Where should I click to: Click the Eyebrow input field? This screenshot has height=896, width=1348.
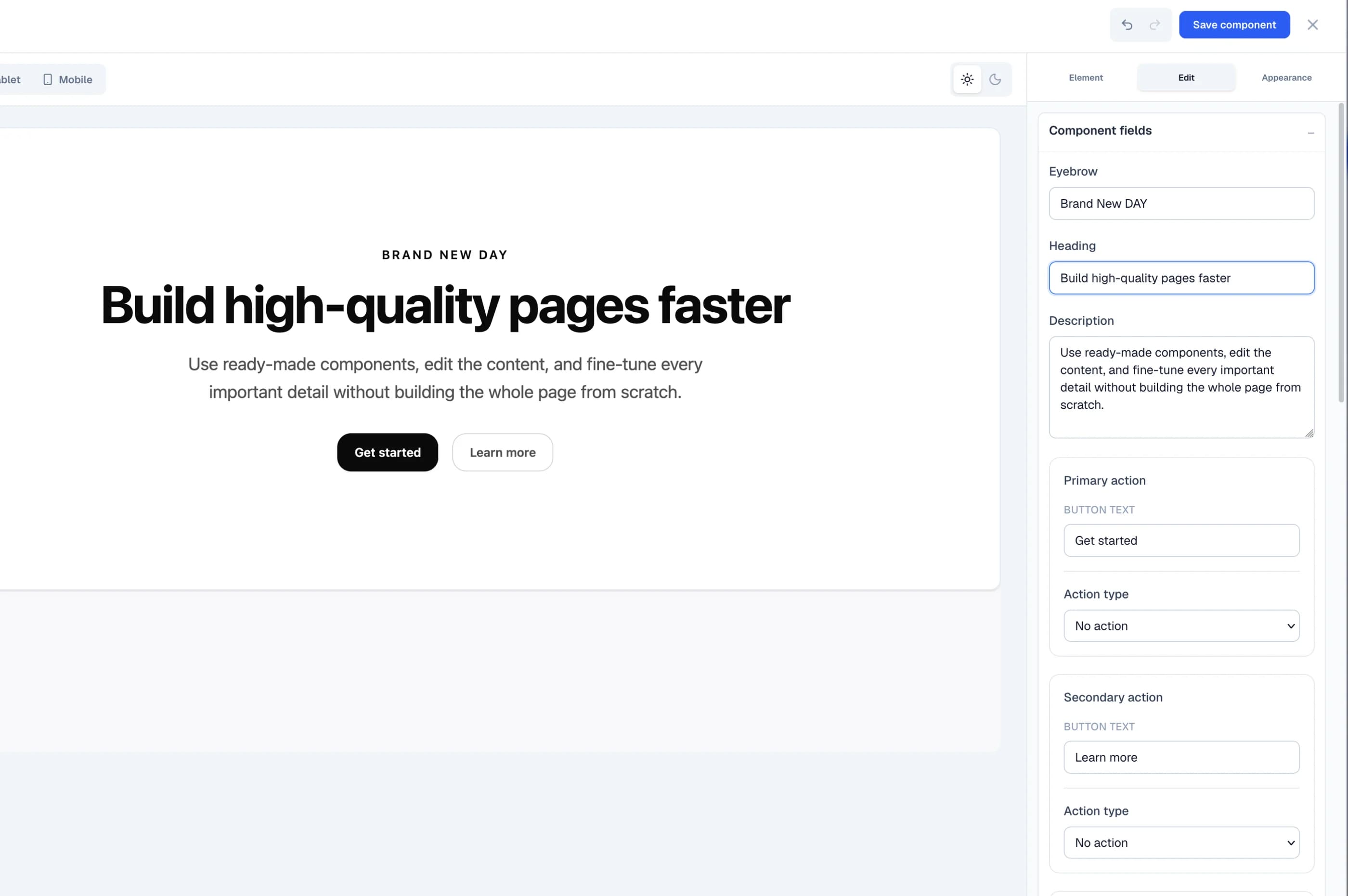[1181, 204]
